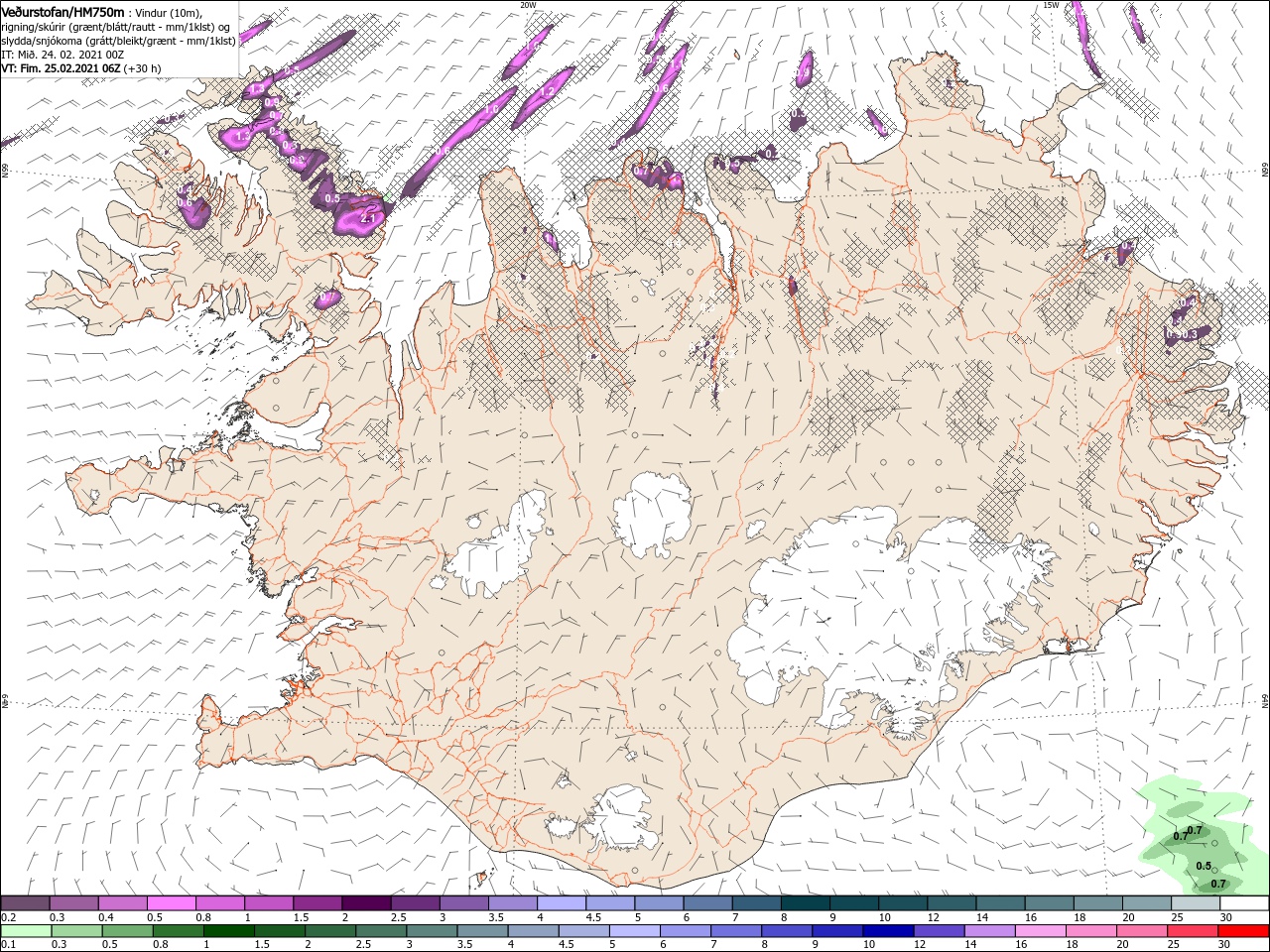Screen dimensions: 1270x952
Task: Select bright red 30 rain scale swatch
Action: point(1244,930)
